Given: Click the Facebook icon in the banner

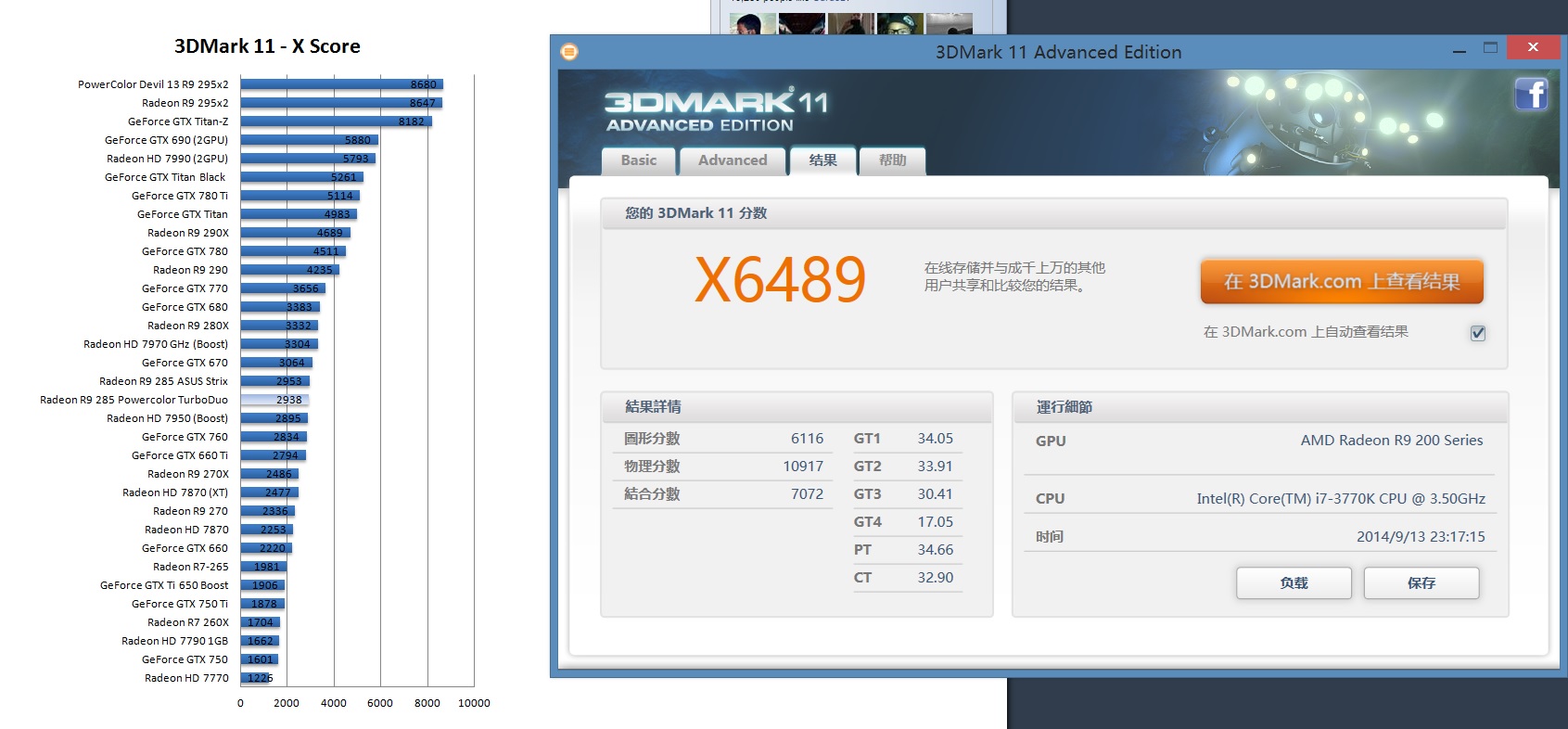Looking at the screenshot, I should [x=1531, y=95].
